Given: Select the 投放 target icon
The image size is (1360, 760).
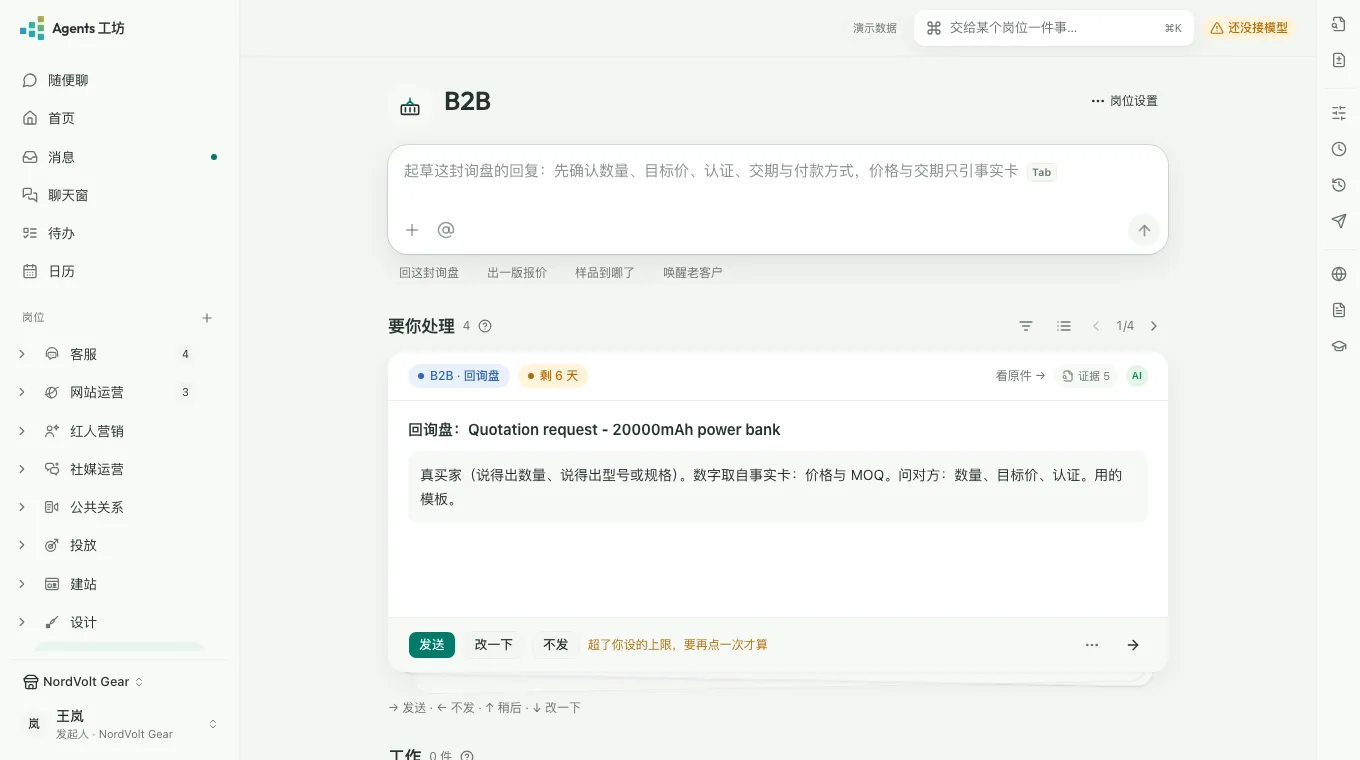Looking at the screenshot, I should [52, 545].
